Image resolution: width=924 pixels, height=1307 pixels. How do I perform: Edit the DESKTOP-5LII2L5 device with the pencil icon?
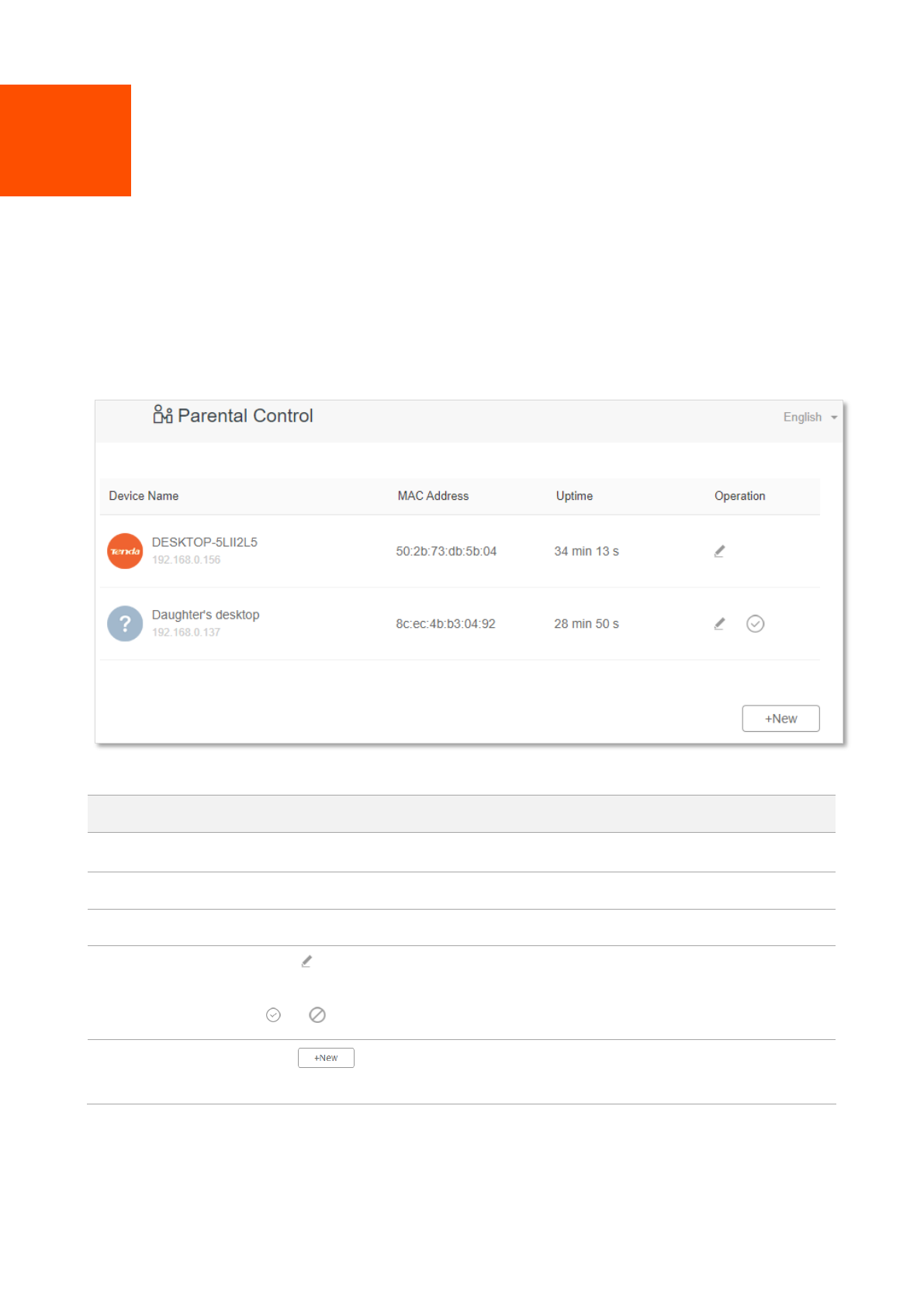(719, 551)
